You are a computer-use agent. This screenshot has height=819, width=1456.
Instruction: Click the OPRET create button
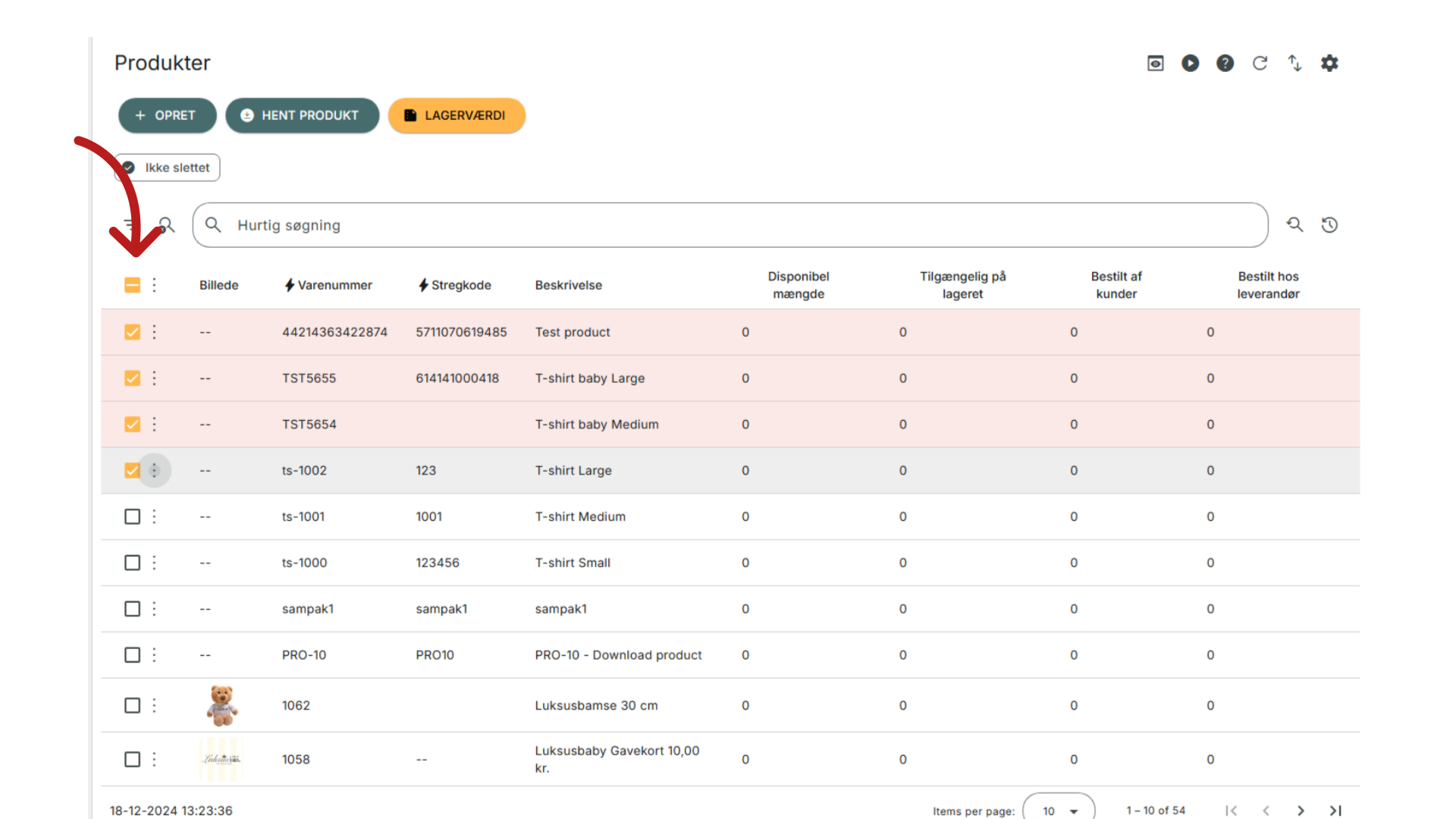pyautogui.click(x=167, y=115)
